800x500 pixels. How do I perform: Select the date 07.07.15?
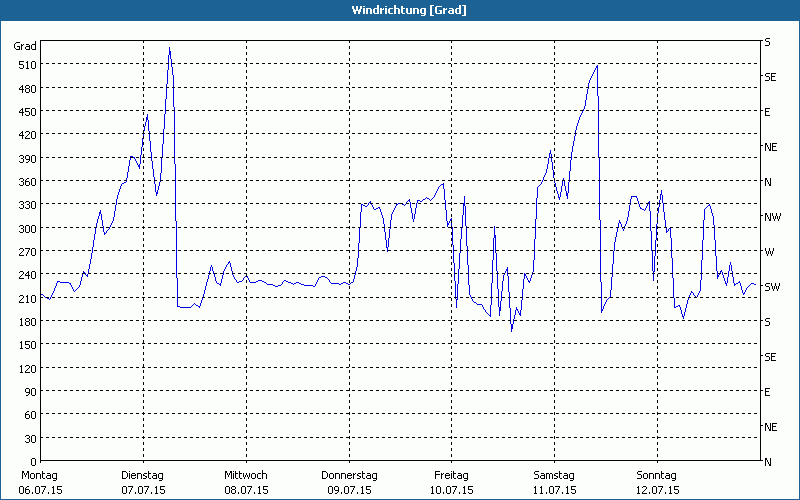pyautogui.click(x=143, y=490)
